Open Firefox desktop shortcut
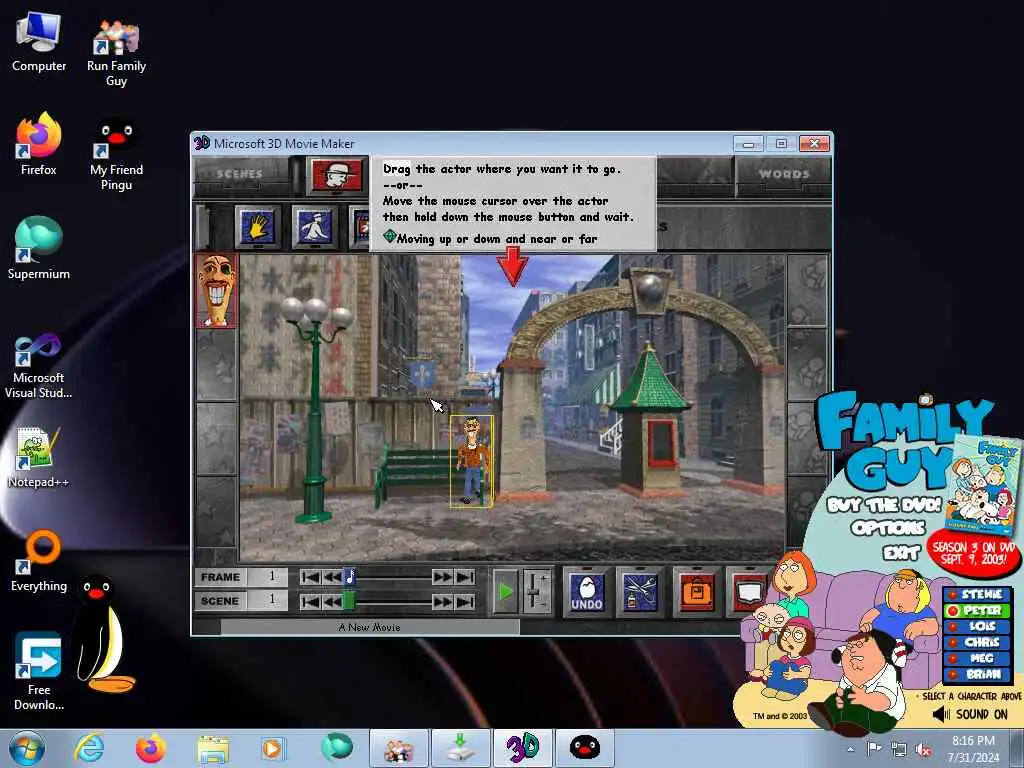Image resolution: width=1024 pixels, height=768 pixels. [39, 144]
